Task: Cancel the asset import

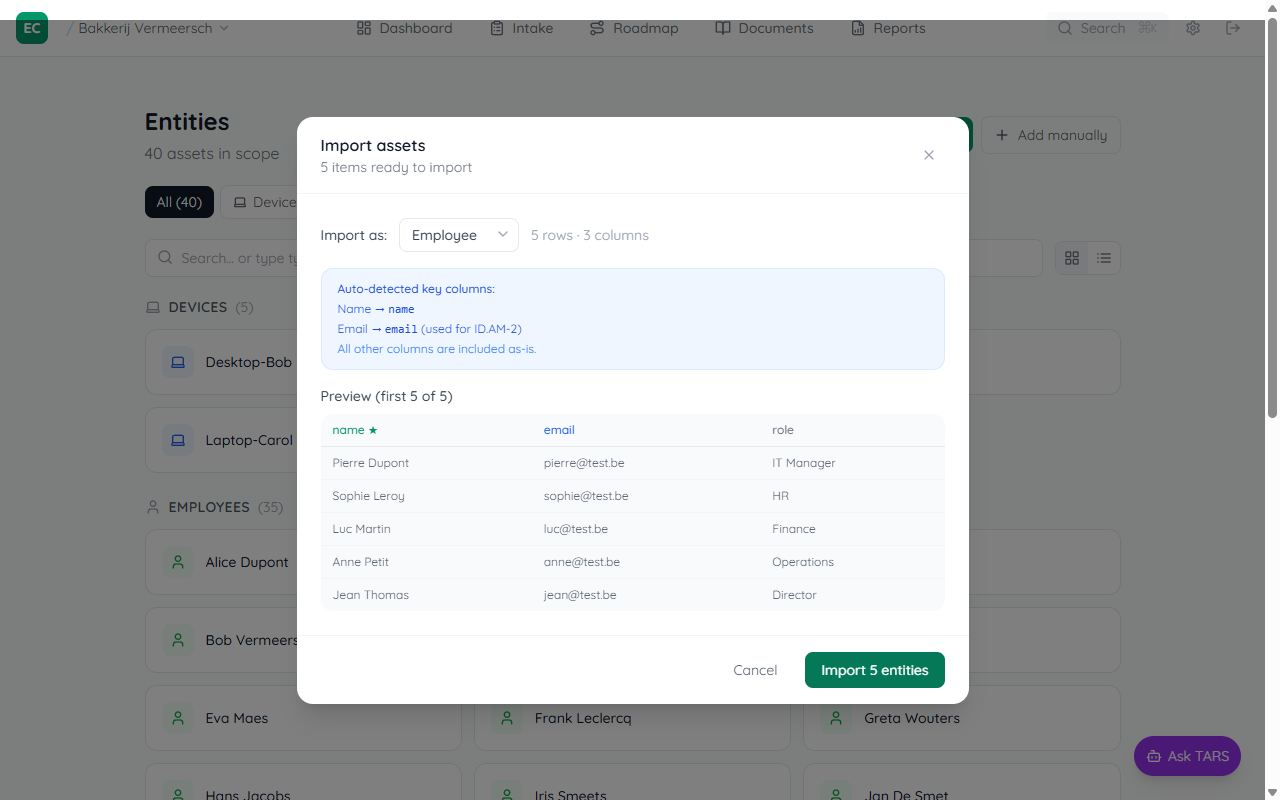Action: (755, 669)
